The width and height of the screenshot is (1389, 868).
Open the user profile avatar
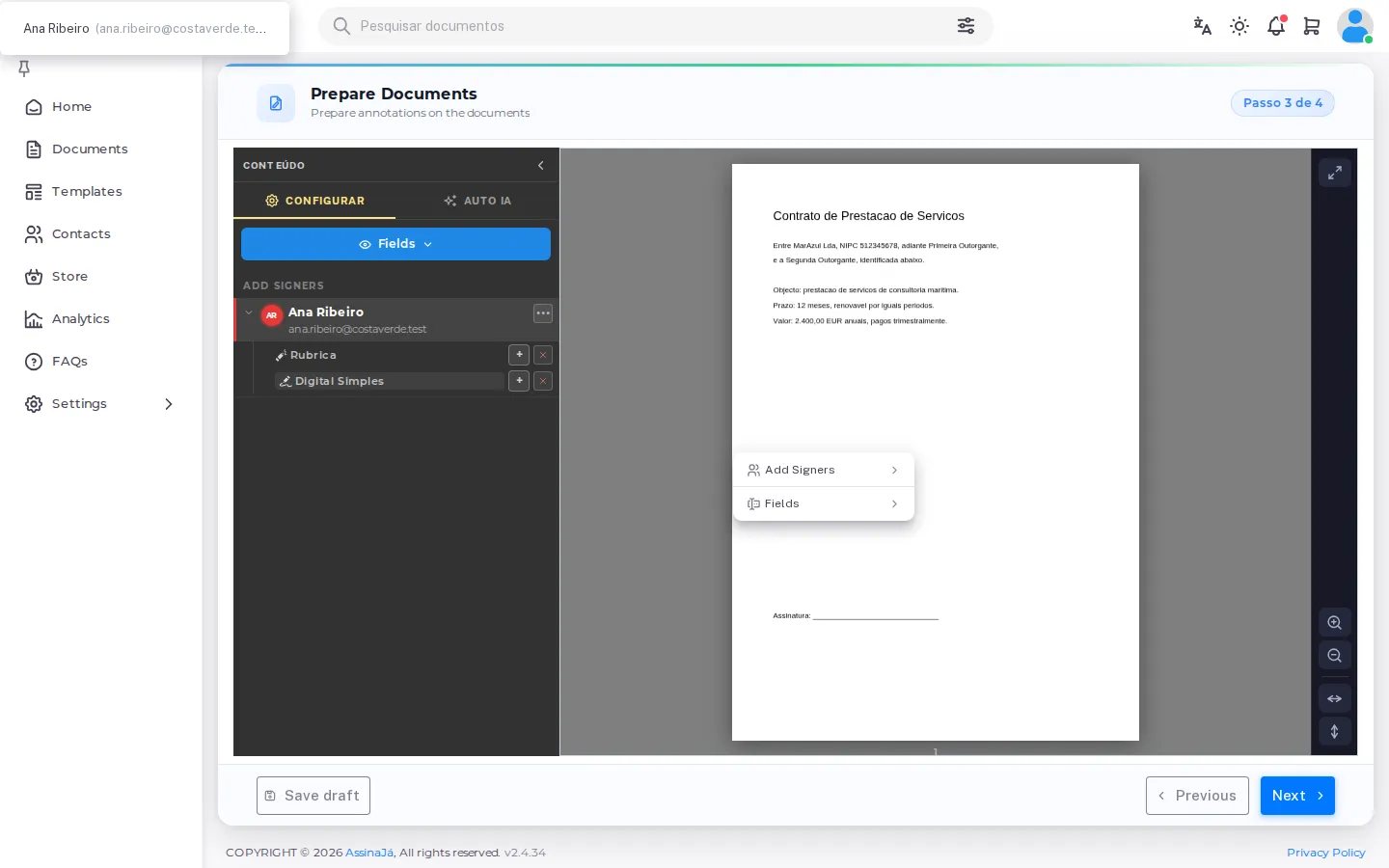(x=1355, y=26)
